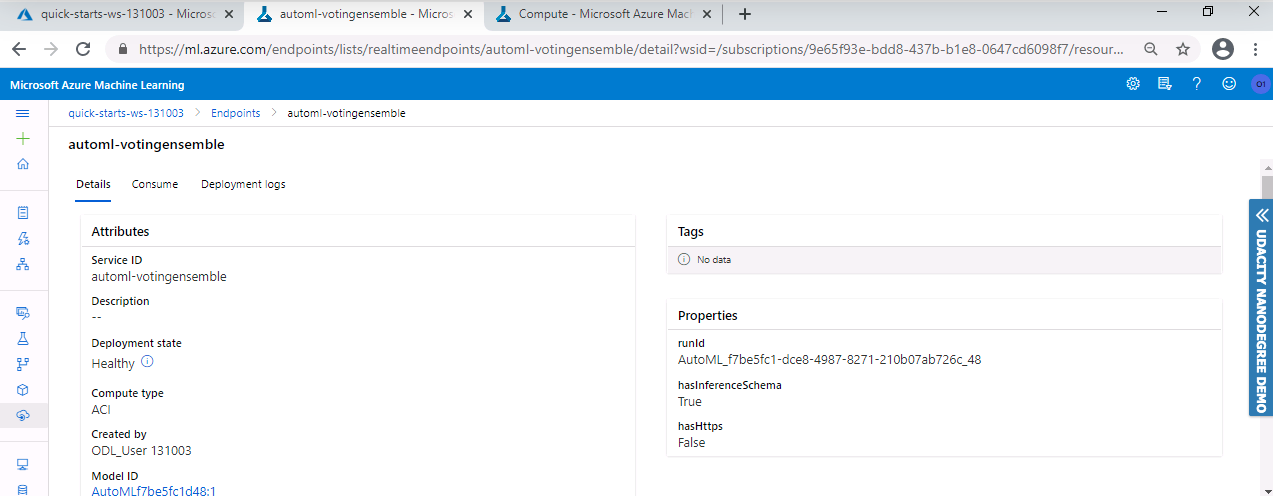The width and height of the screenshot is (1273, 496).
Task: Open Designer sidebar icon
Action: [x=23, y=264]
